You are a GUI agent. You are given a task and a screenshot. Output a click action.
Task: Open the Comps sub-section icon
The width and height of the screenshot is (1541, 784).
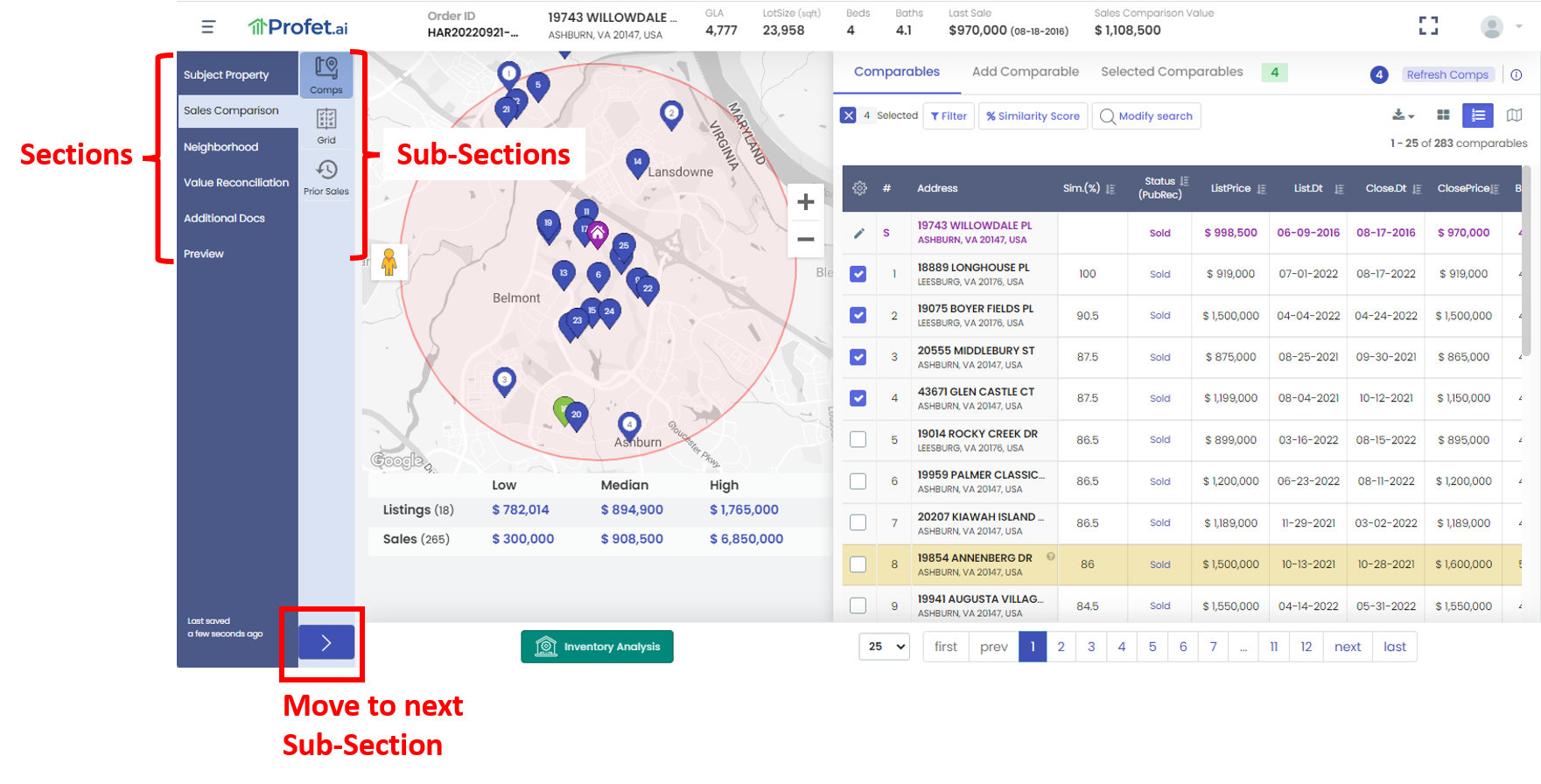[326, 74]
